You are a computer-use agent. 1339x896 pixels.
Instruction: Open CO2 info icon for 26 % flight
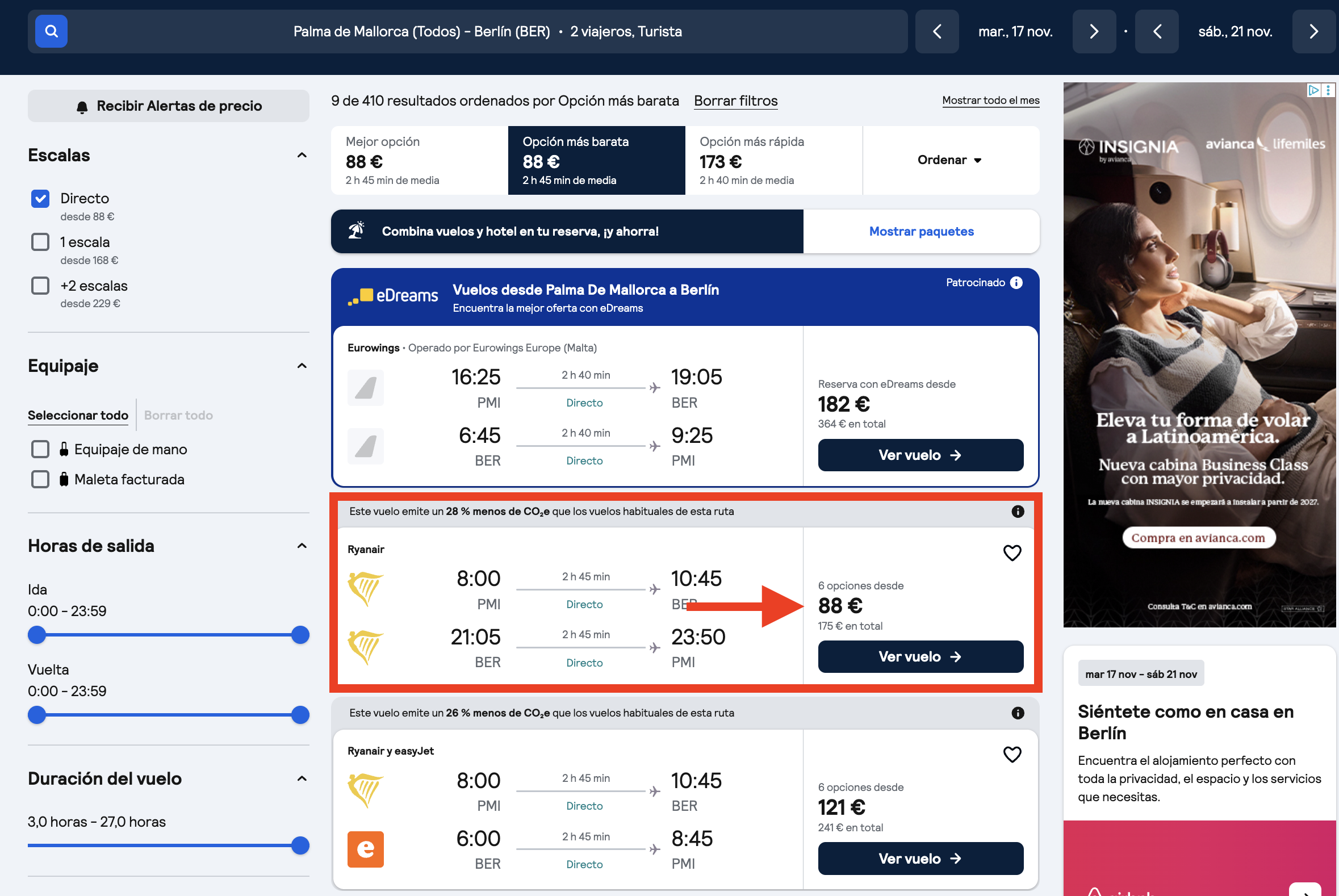pyautogui.click(x=1018, y=713)
